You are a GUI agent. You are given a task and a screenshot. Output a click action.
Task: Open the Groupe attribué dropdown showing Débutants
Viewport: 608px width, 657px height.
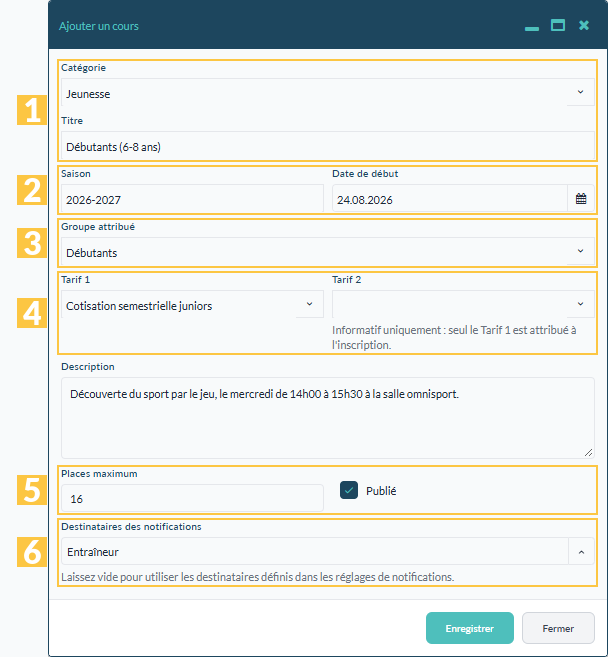coord(328,251)
